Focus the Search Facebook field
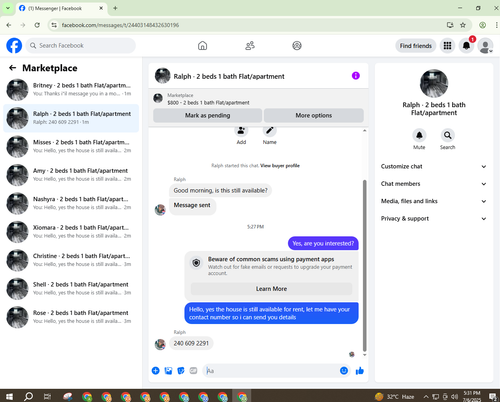The height and width of the screenshot is (402, 500). click(81, 46)
